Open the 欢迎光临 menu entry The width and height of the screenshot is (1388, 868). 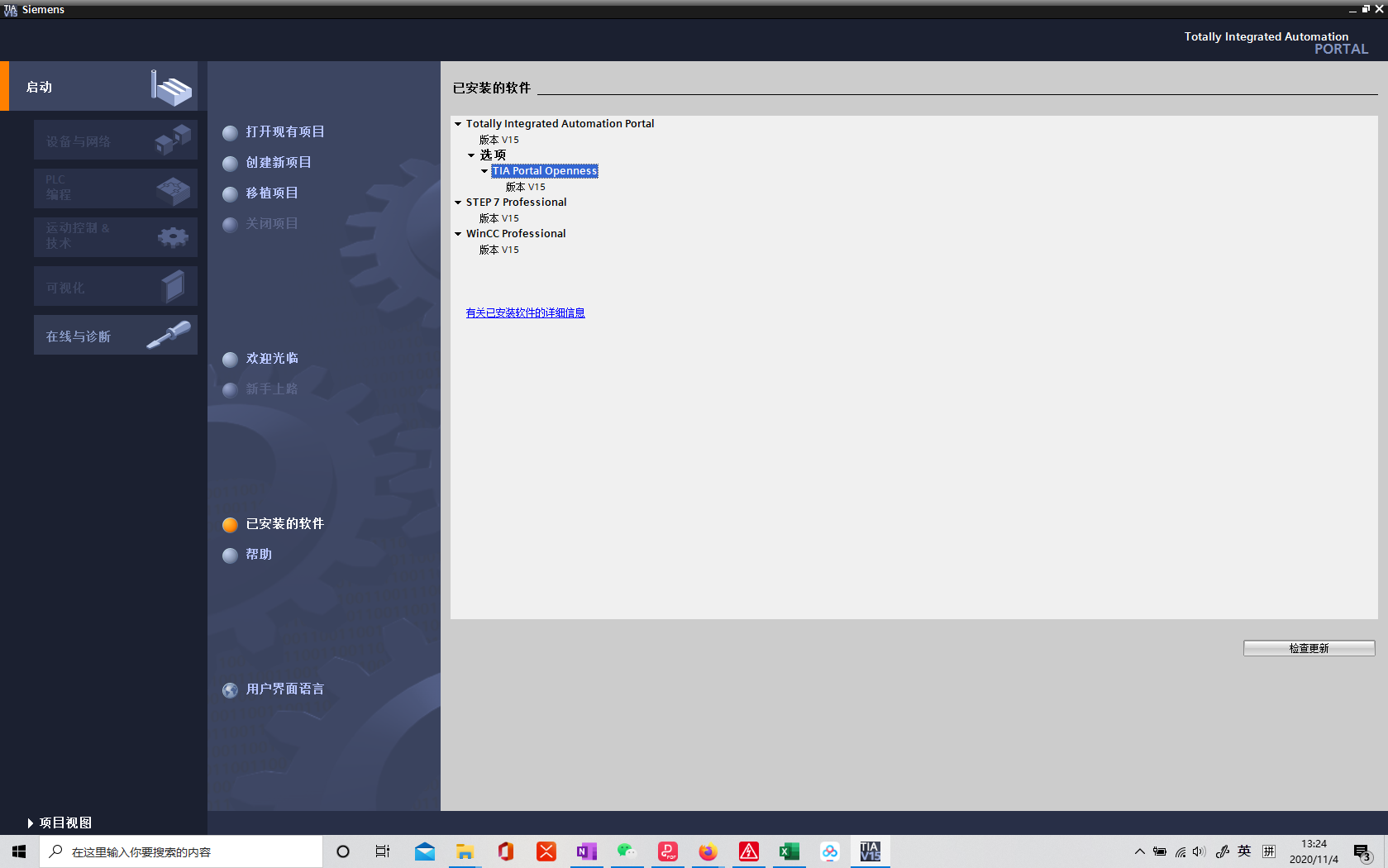271,359
